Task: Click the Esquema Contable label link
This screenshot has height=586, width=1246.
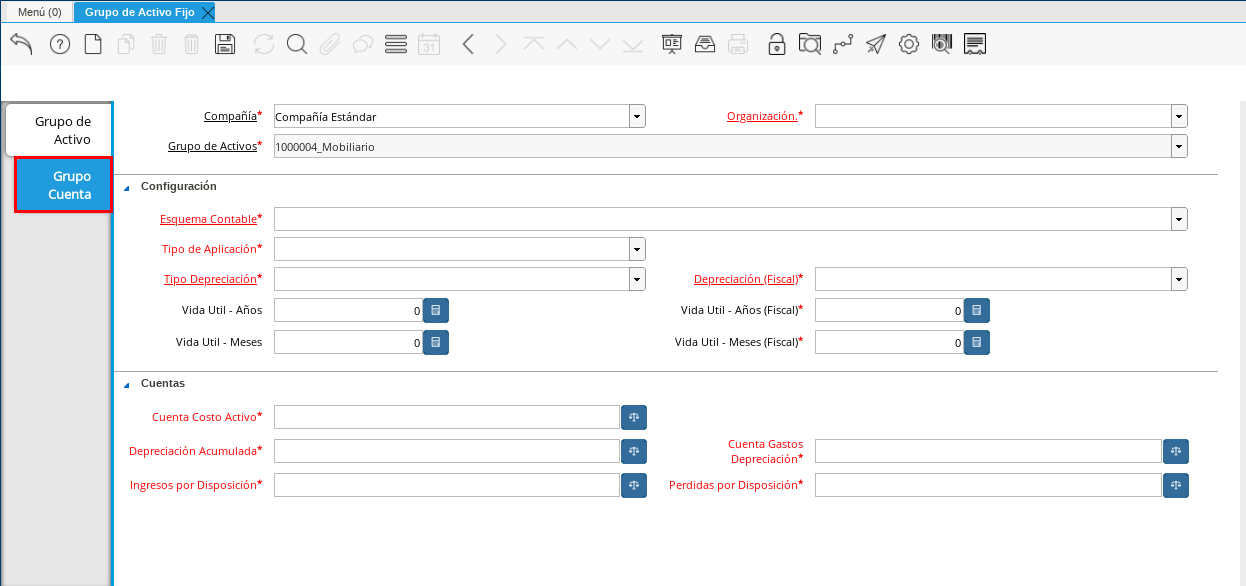Action: click(208, 218)
